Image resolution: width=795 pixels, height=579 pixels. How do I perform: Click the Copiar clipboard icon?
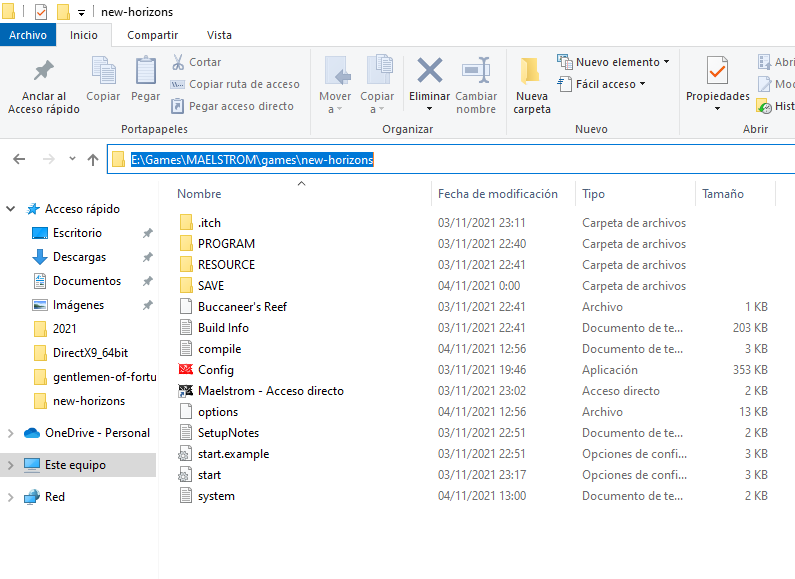(x=103, y=70)
